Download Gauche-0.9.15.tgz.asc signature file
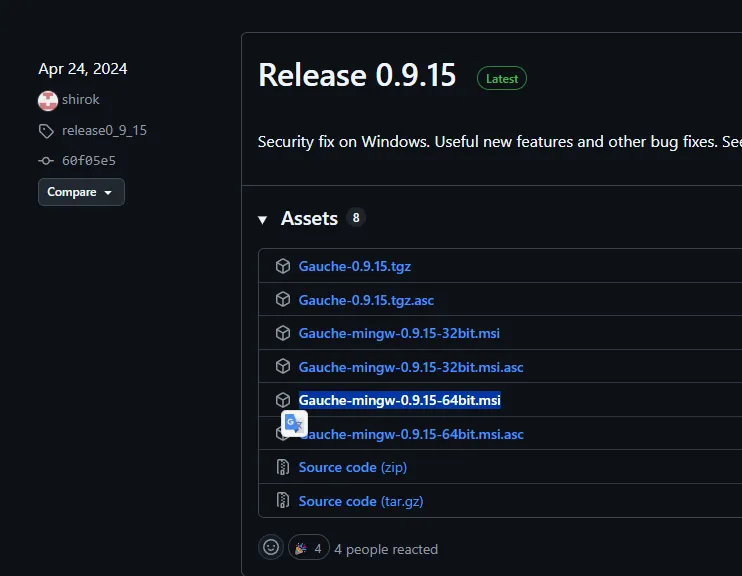 coord(366,300)
